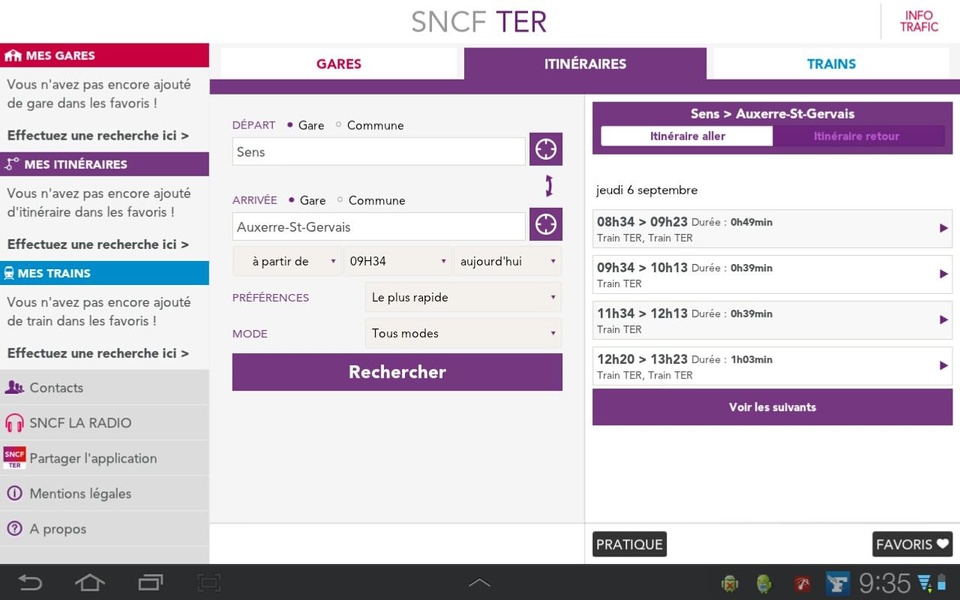Click the Mes Gares house icon
Screen dimensions: 960x600
coord(13,56)
